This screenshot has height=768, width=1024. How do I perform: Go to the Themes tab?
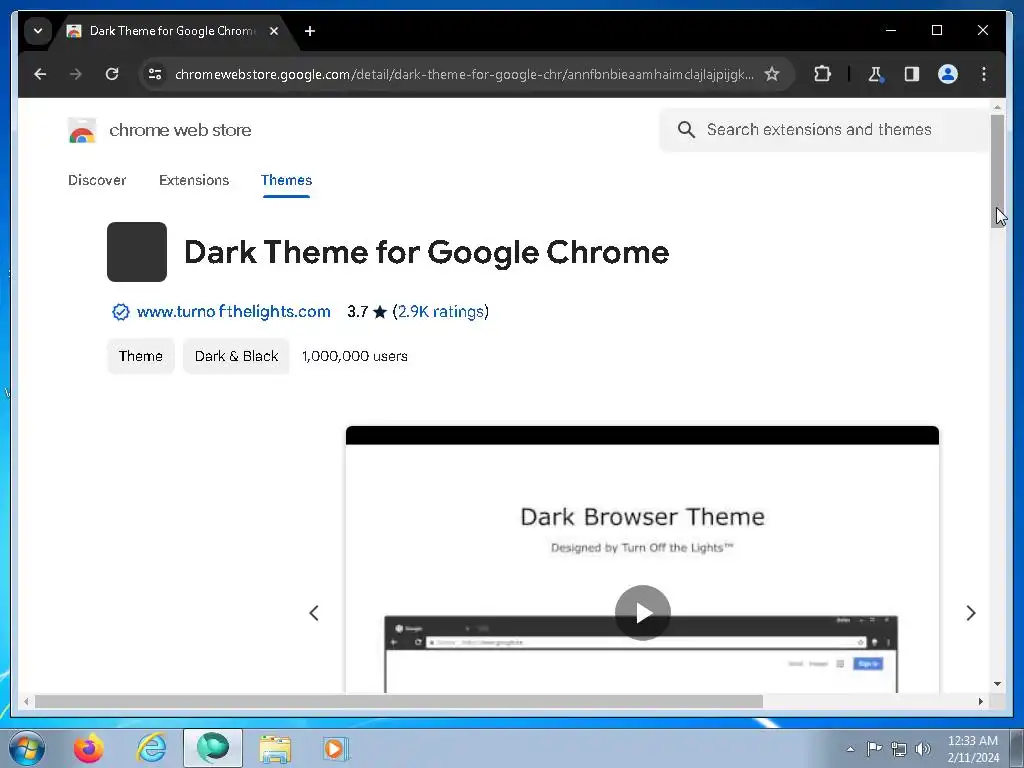286,180
